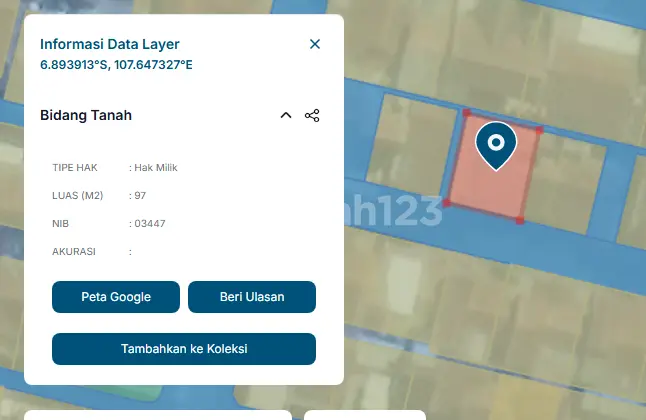Click the location pin marker on map
This screenshot has width=646, height=420.
pos(495,144)
